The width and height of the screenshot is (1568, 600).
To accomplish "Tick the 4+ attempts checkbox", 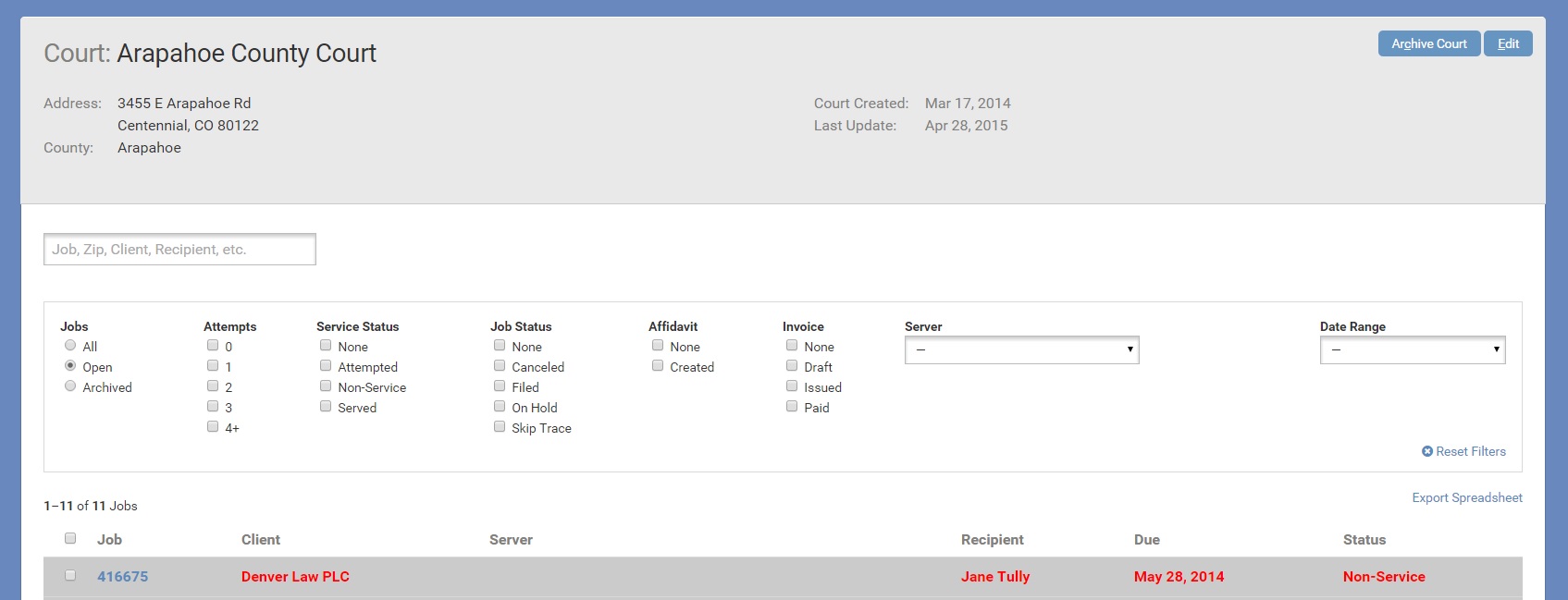I will (213, 427).
